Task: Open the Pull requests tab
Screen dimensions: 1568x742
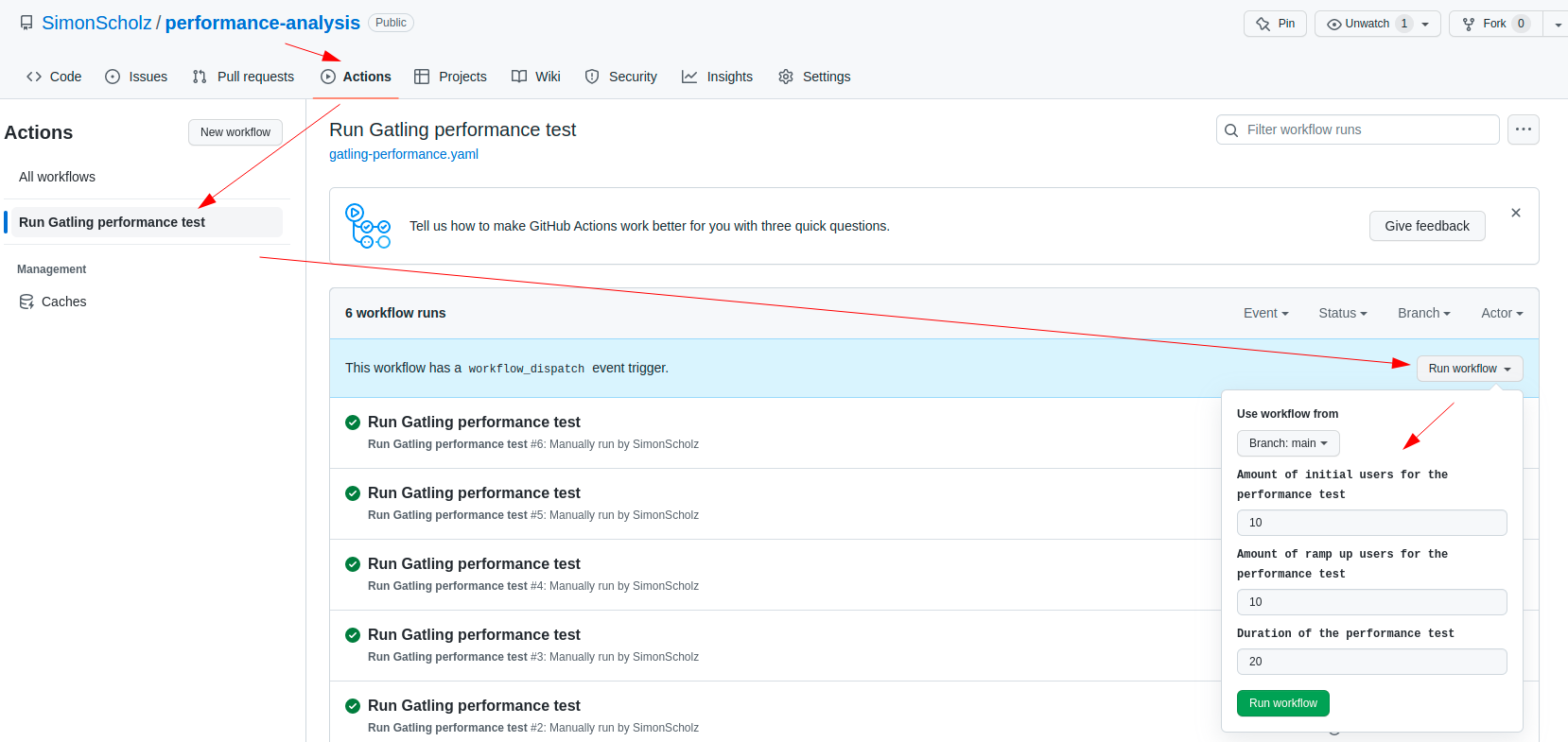Action: tap(243, 77)
